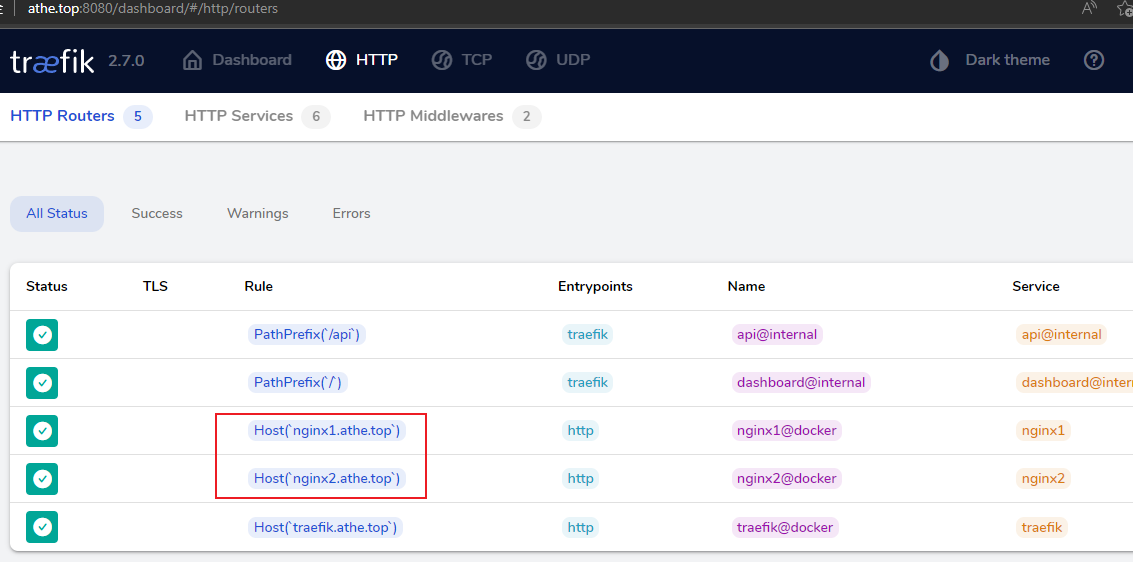Click the TCP section icon
This screenshot has width=1133, height=562.
(441, 60)
